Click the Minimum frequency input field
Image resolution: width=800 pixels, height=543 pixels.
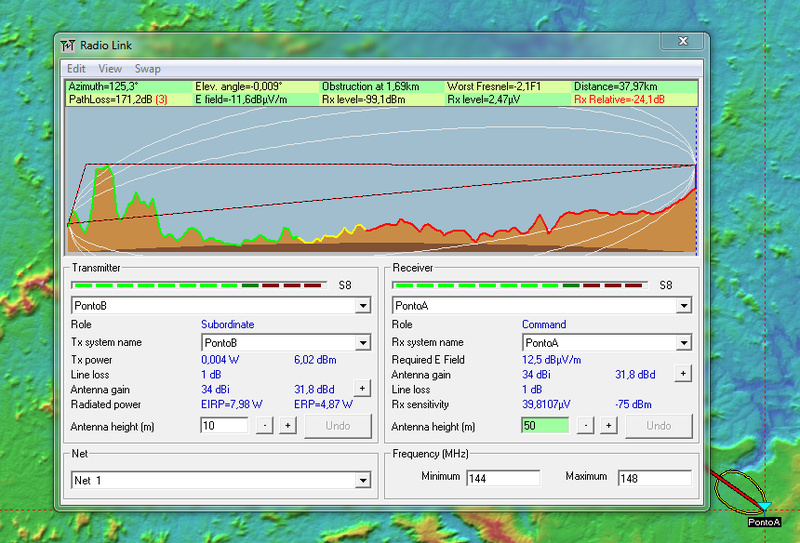coord(503,478)
